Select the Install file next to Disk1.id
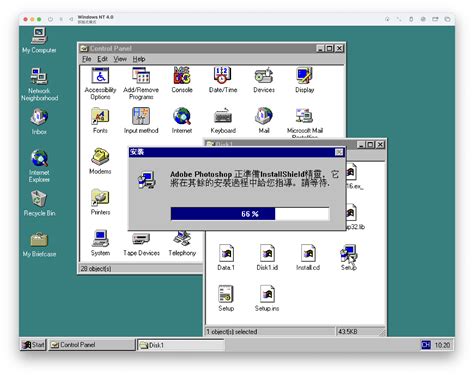474x377 pixels. [308, 257]
